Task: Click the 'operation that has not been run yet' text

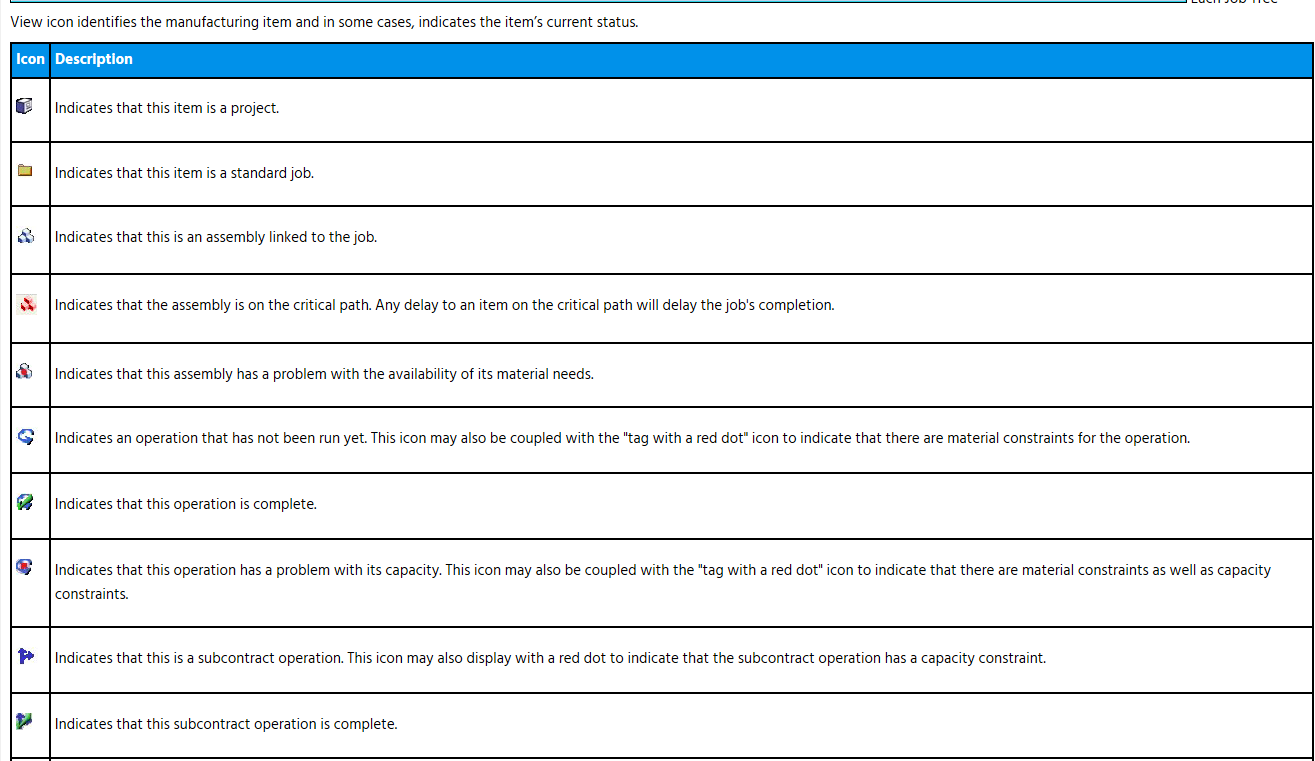Action: coord(622,438)
